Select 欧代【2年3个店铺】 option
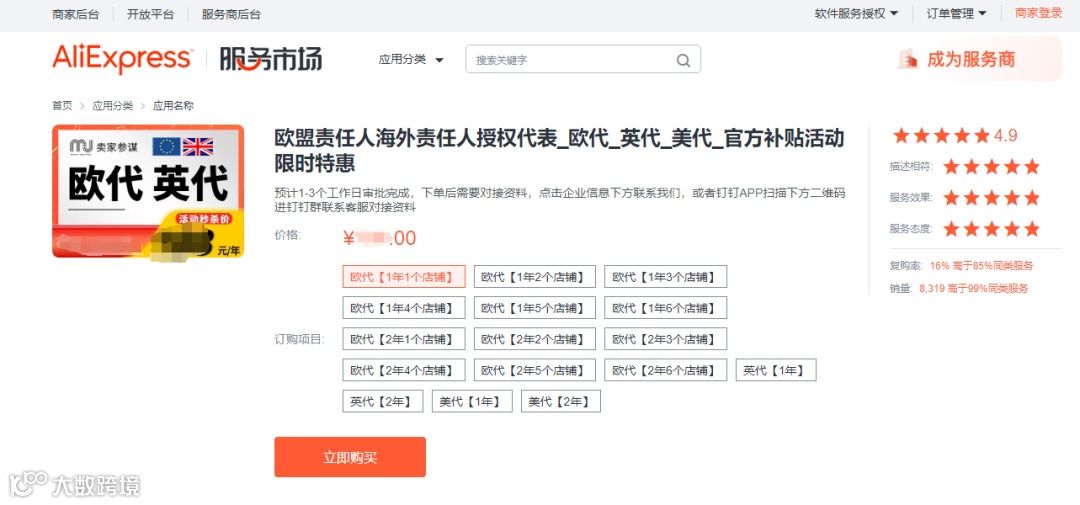This screenshot has height=505, width=1080. tap(665, 339)
